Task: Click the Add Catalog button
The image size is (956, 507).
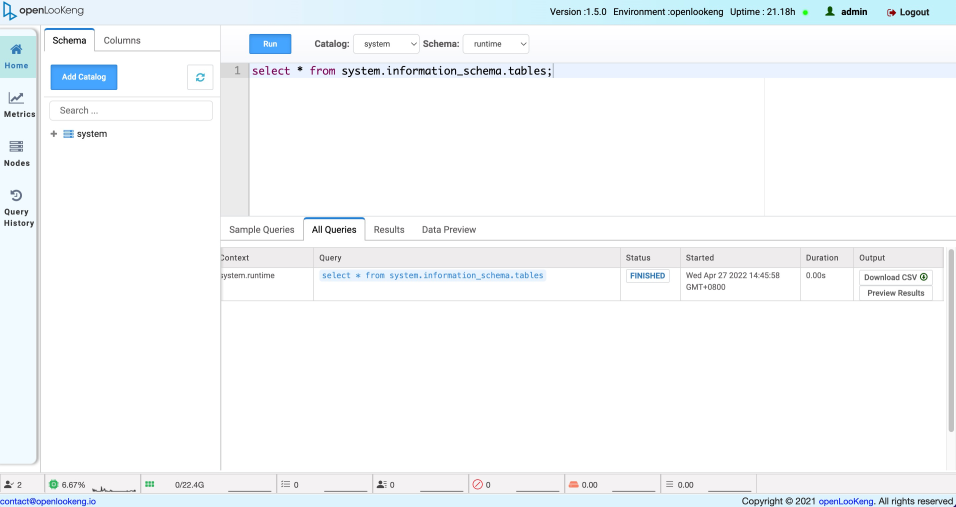Action: [x=84, y=77]
